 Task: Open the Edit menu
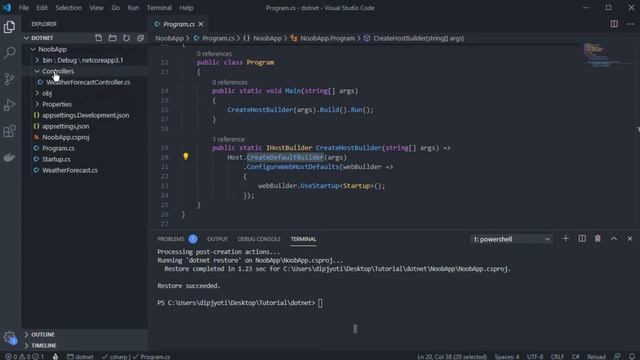pos(42,8)
